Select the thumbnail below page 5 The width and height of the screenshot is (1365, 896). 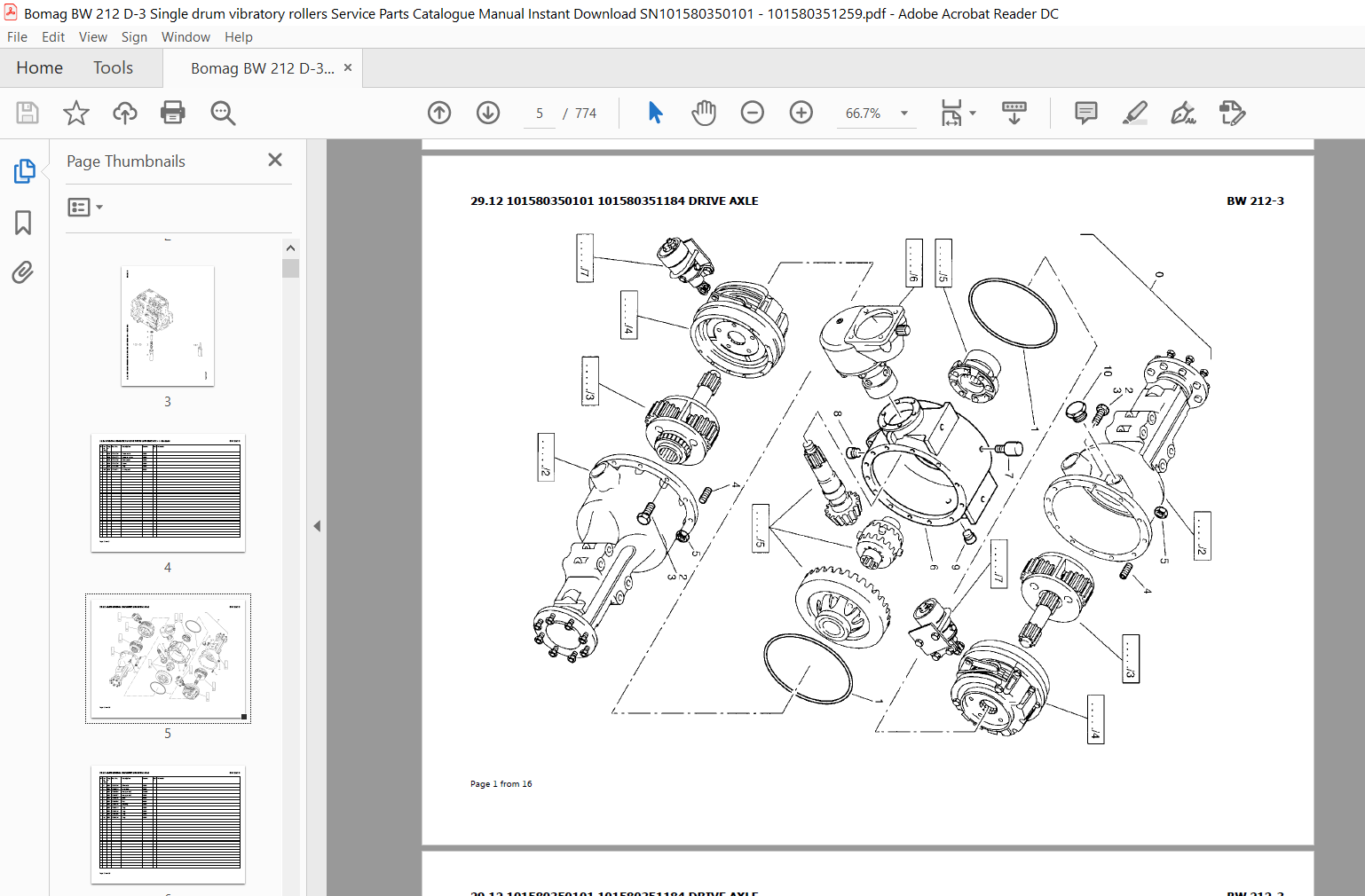[x=168, y=824]
